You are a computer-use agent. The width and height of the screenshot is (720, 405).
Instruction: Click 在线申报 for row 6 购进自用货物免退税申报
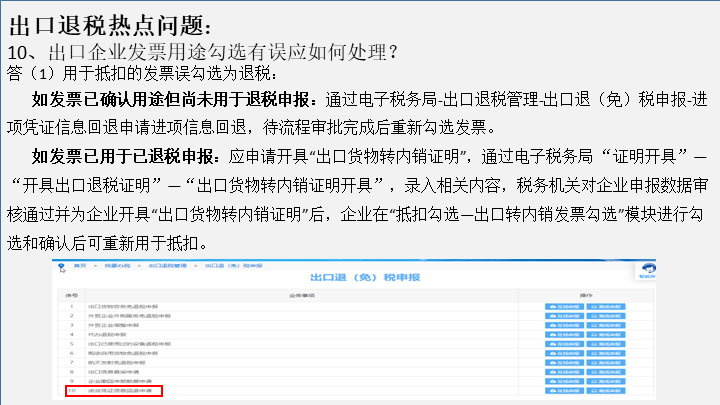(564, 353)
